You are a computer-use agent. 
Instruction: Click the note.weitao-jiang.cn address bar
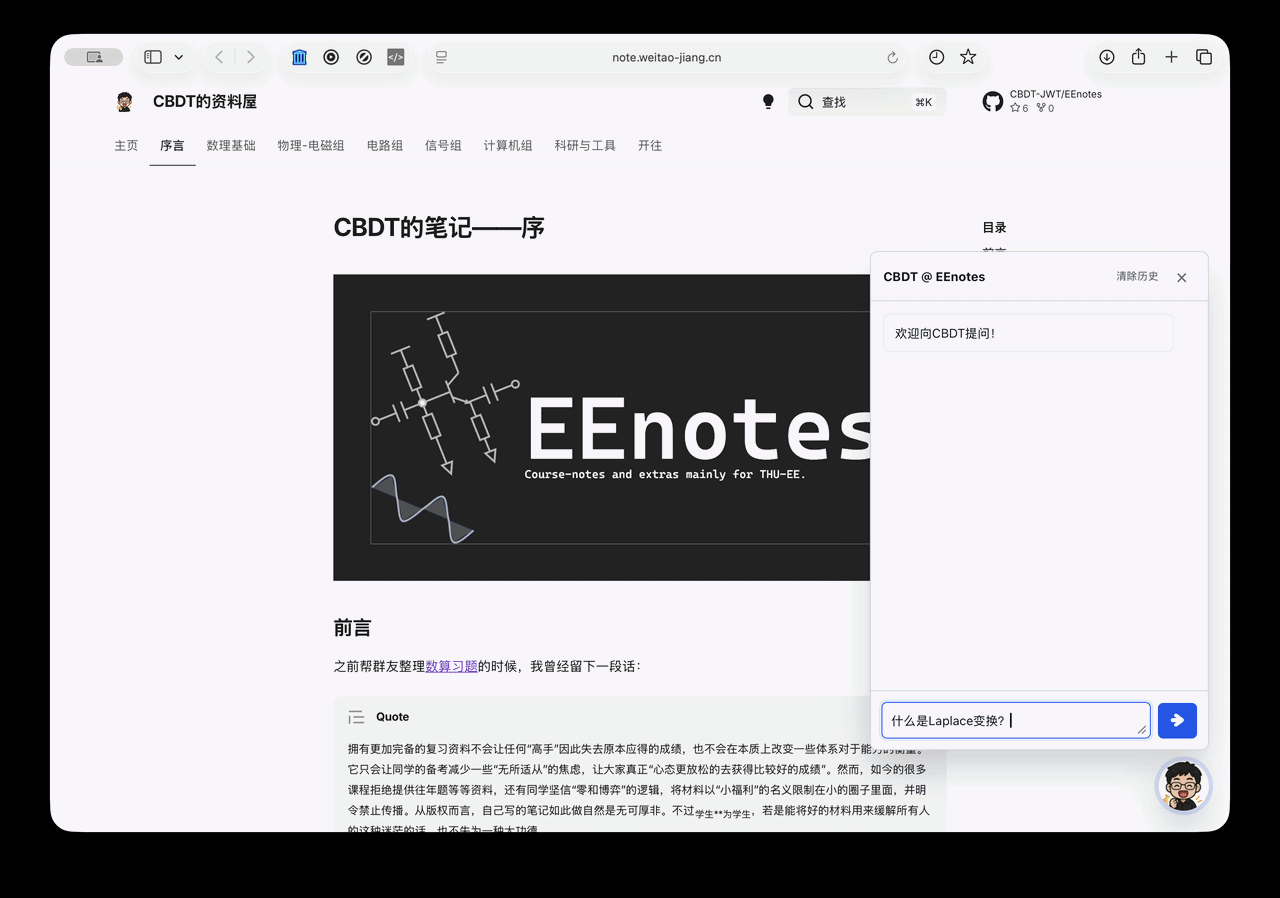click(667, 57)
